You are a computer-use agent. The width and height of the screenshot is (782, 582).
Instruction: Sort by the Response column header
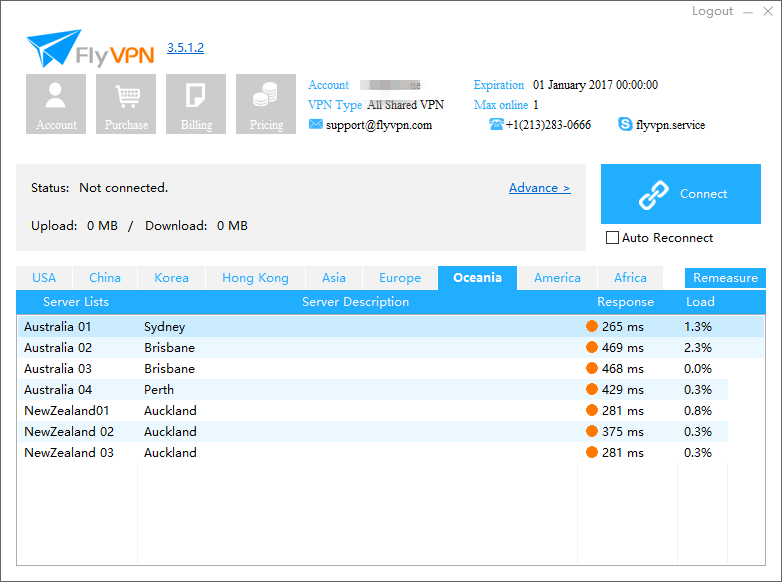[x=625, y=302]
